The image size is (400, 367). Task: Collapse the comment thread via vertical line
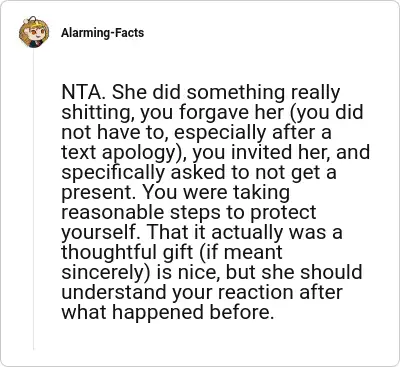(x=33, y=199)
